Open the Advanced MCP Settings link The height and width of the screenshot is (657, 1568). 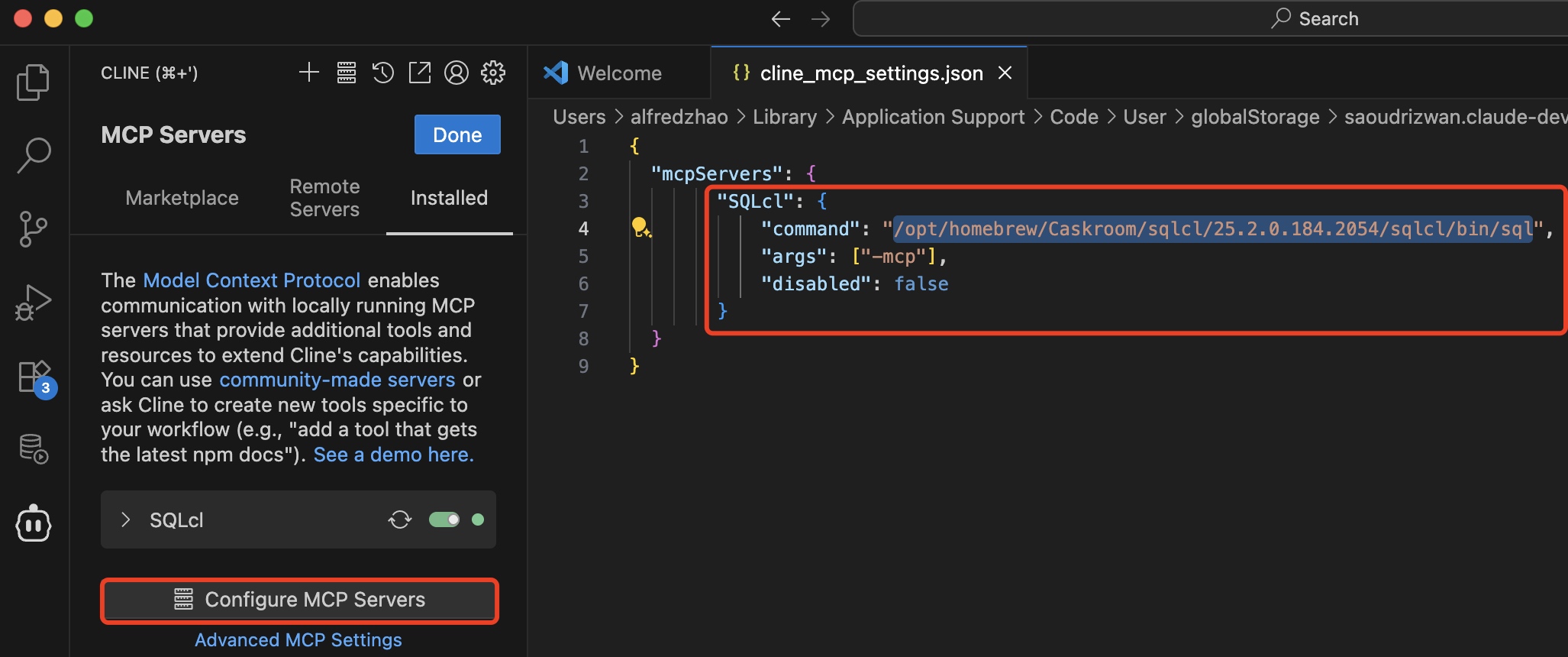point(298,640)
